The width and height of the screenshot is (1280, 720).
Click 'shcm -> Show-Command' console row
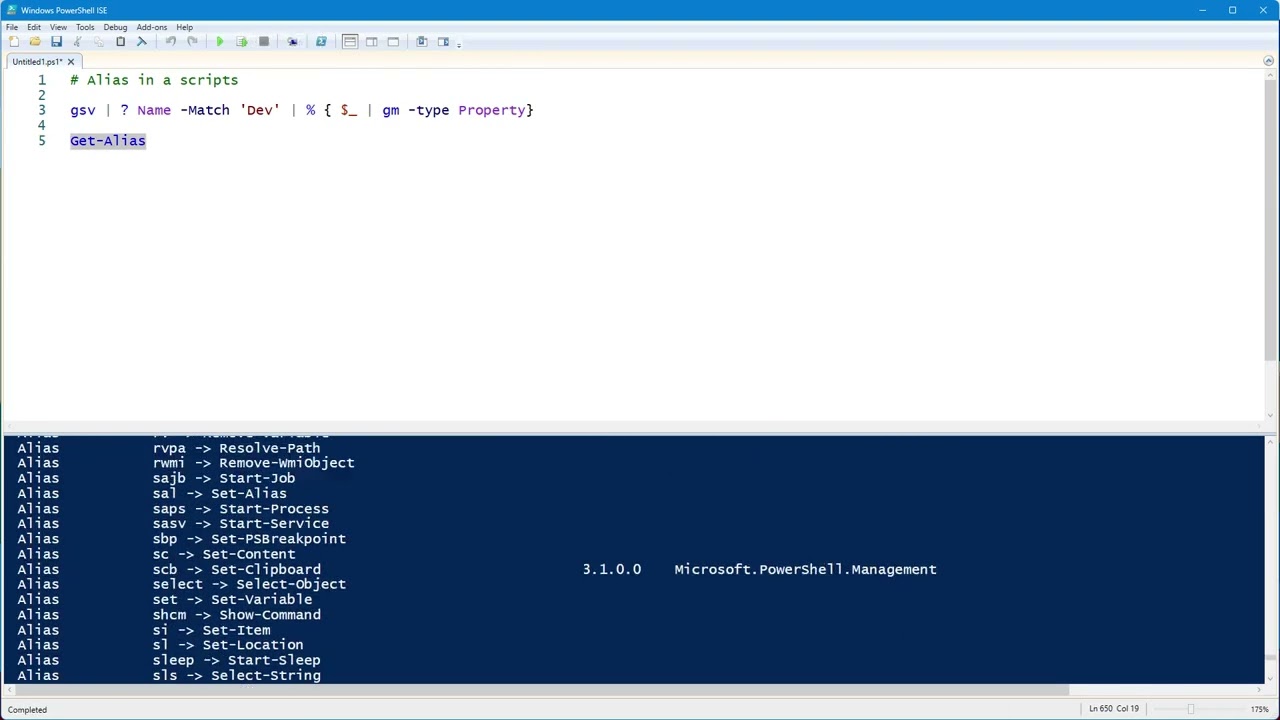pos(237,615)
